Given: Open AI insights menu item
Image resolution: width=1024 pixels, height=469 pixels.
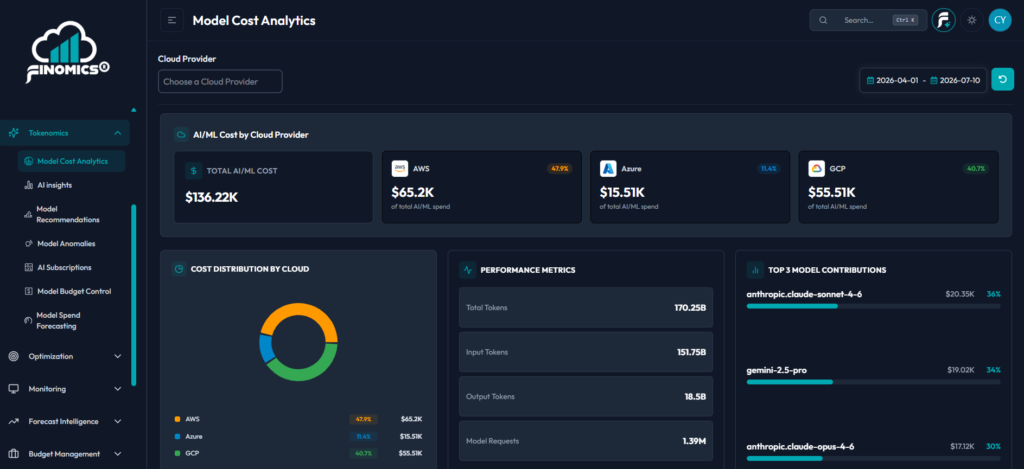Looking at the screenshot, I should click(x=54, y=185).
